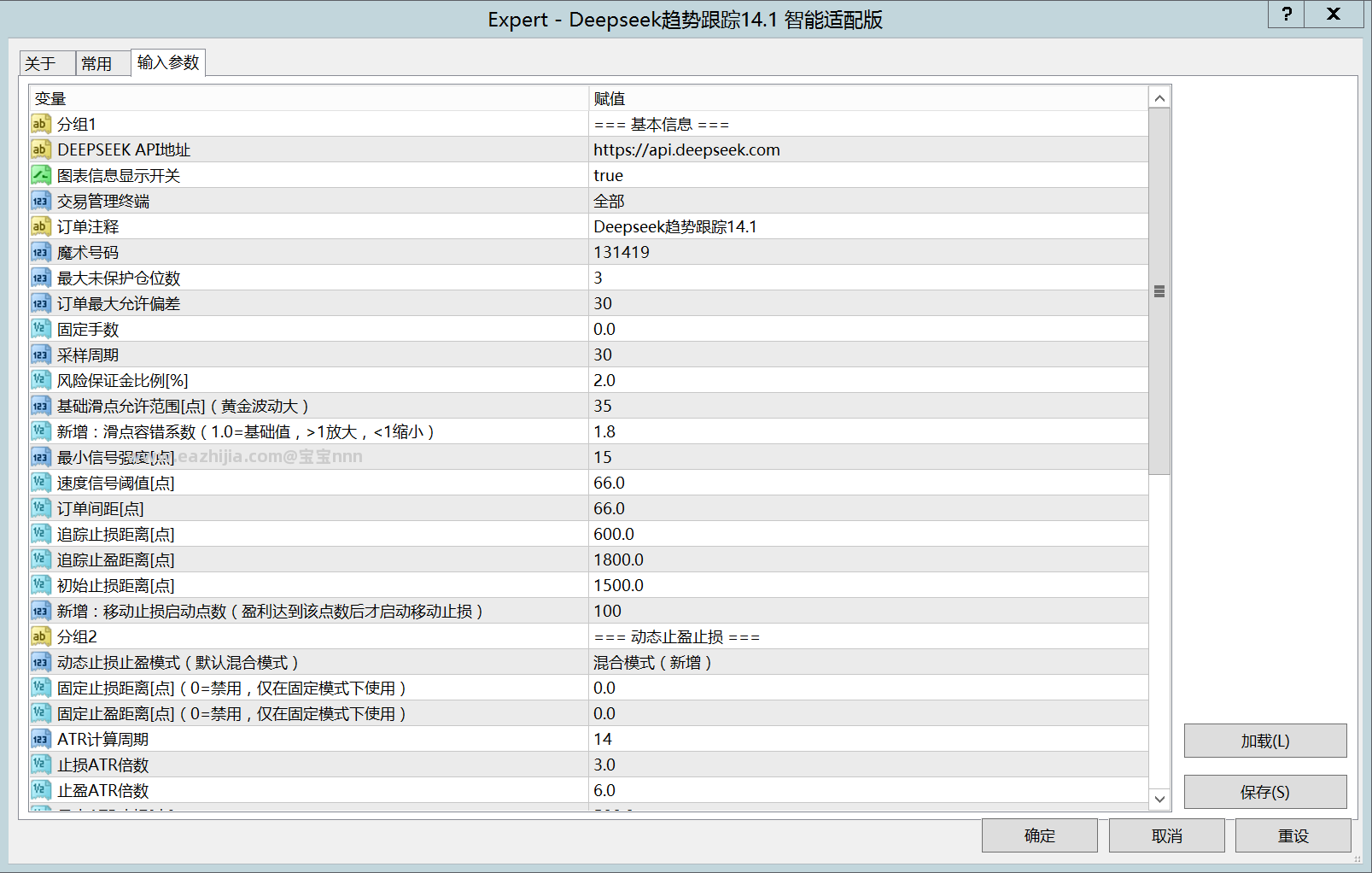
Task: Select the 输入参数 tab
Action: click(168, 62)
